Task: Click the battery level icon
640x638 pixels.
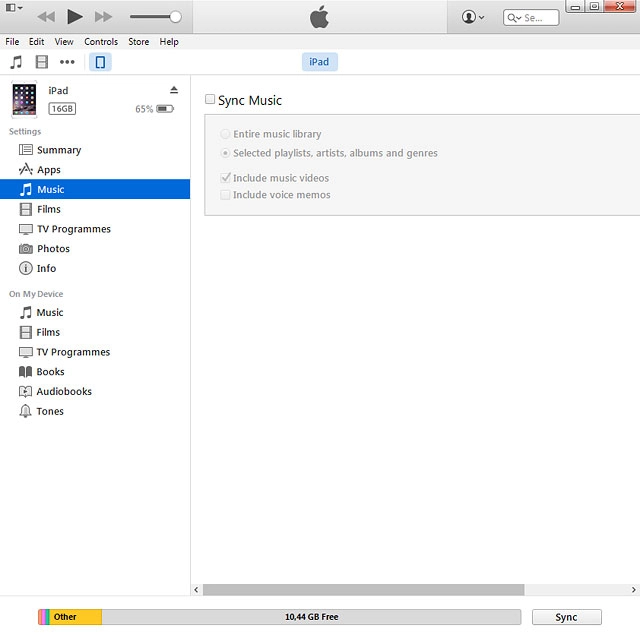Action: coord(165,109)
